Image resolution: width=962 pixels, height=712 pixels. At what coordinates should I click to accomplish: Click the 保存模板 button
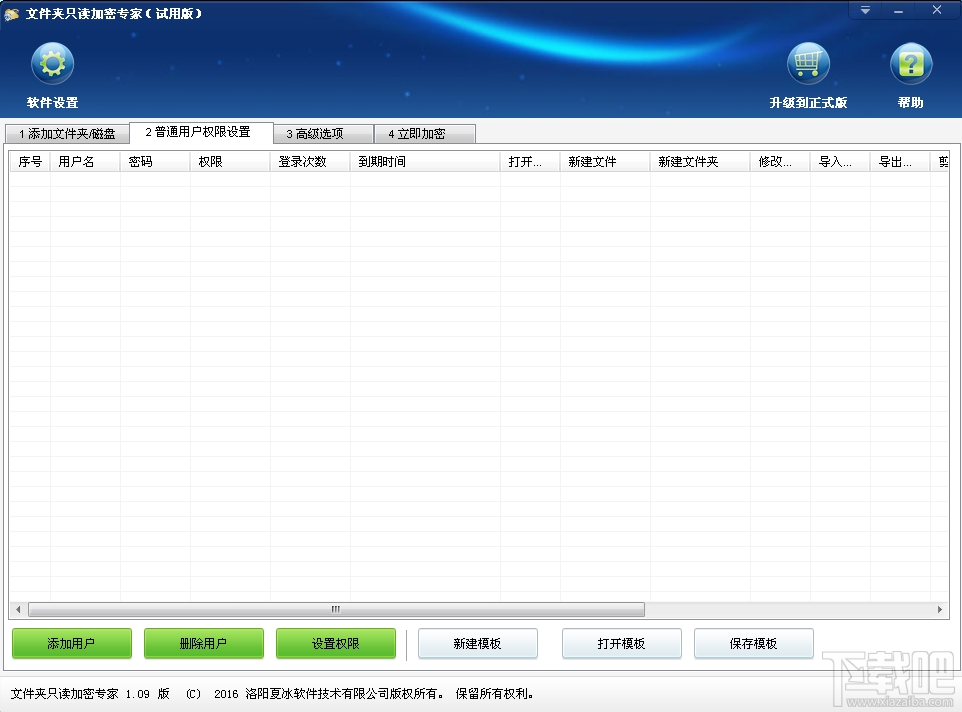(x=753, y=643)
